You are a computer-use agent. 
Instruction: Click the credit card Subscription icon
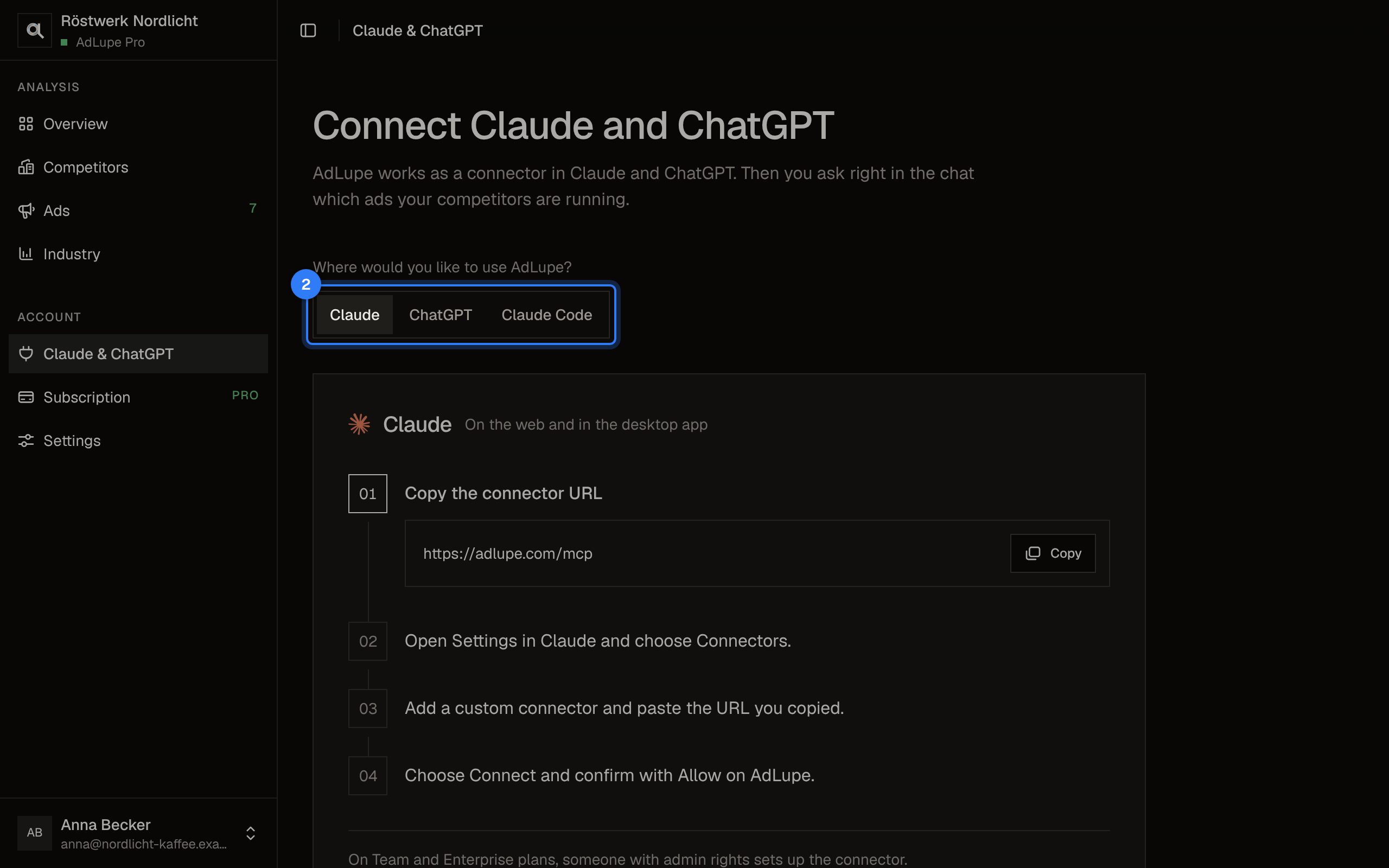pyautogui.click(x=26, y=397)
